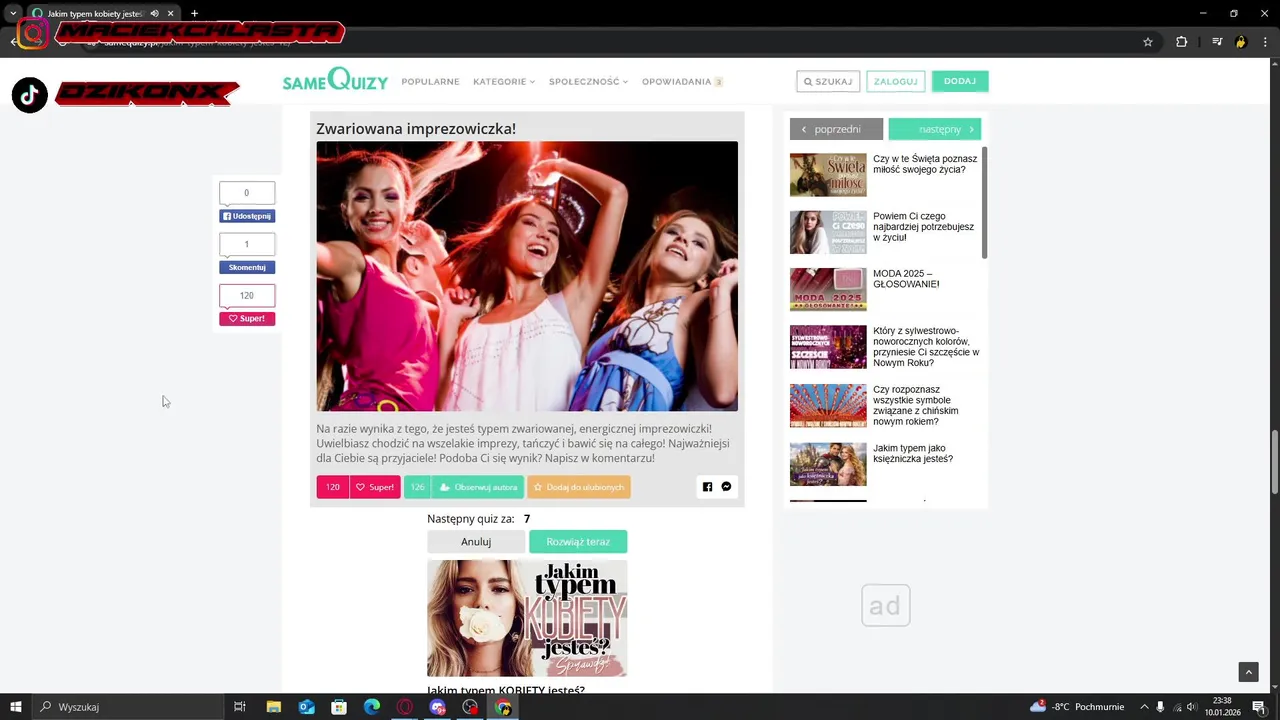Open the OPOWIADANIA section
The height and width of the screenshot is (720, 1280).
coord(682,82)
